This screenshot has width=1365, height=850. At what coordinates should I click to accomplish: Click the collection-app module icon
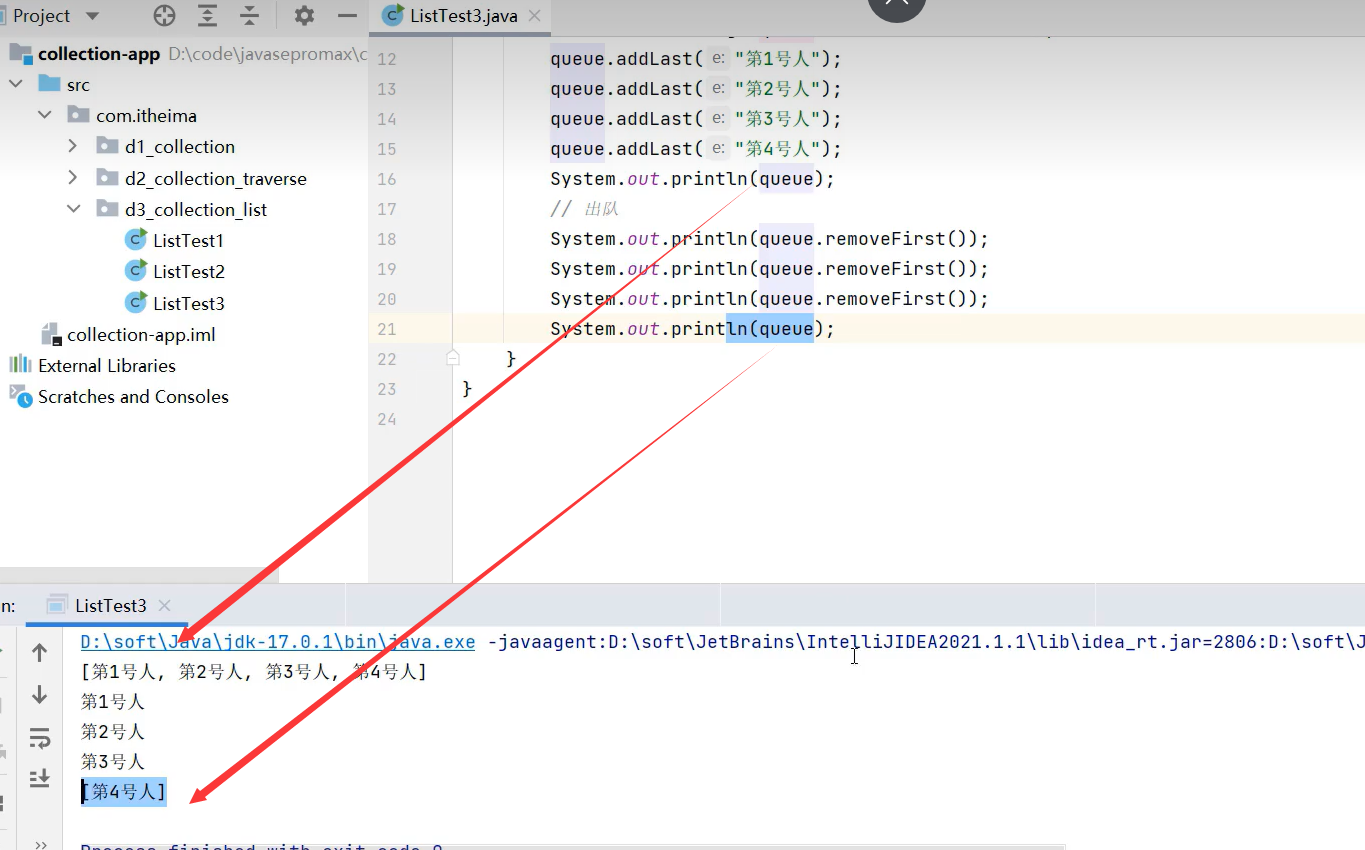(x=20, y=53)
